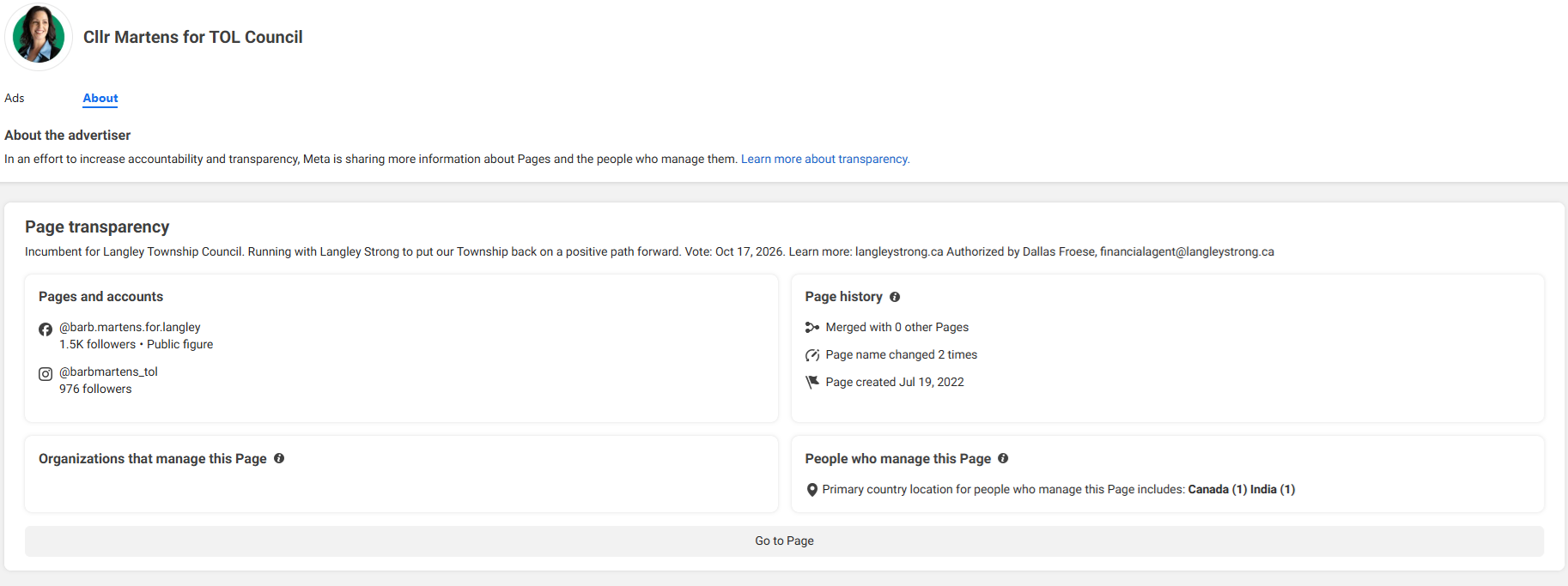
Task: Open the @barb.martens.for.langley Facebook handle
Action: tap(130, 327)
